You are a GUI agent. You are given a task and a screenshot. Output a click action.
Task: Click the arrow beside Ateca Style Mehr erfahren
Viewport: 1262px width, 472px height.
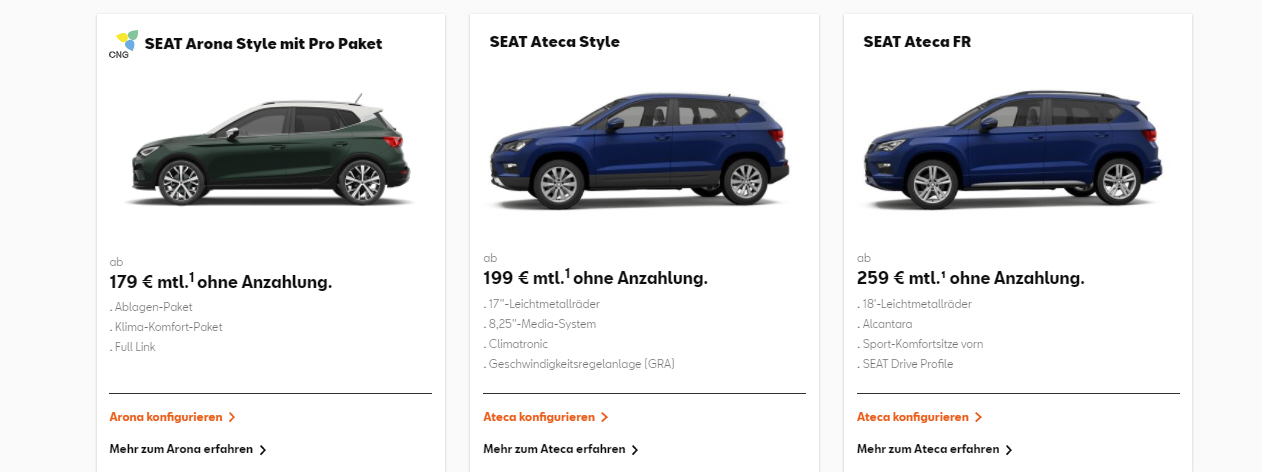click(x=635, y=450)
